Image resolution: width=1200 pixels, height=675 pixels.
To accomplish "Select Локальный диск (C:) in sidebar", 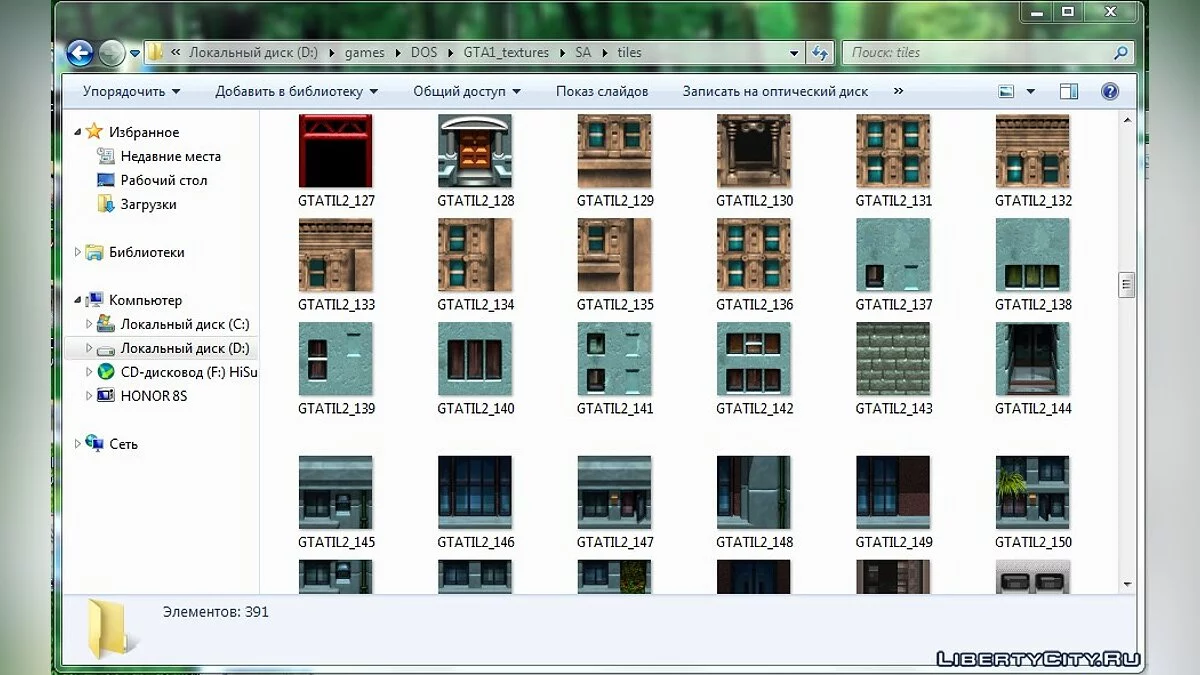I will (184, 324).
